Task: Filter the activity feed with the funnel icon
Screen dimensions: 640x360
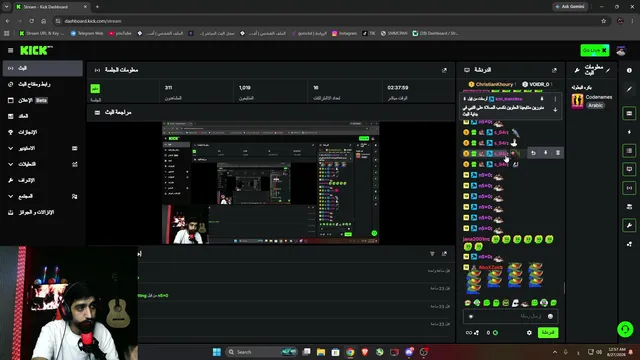Action: pos(432,254)
